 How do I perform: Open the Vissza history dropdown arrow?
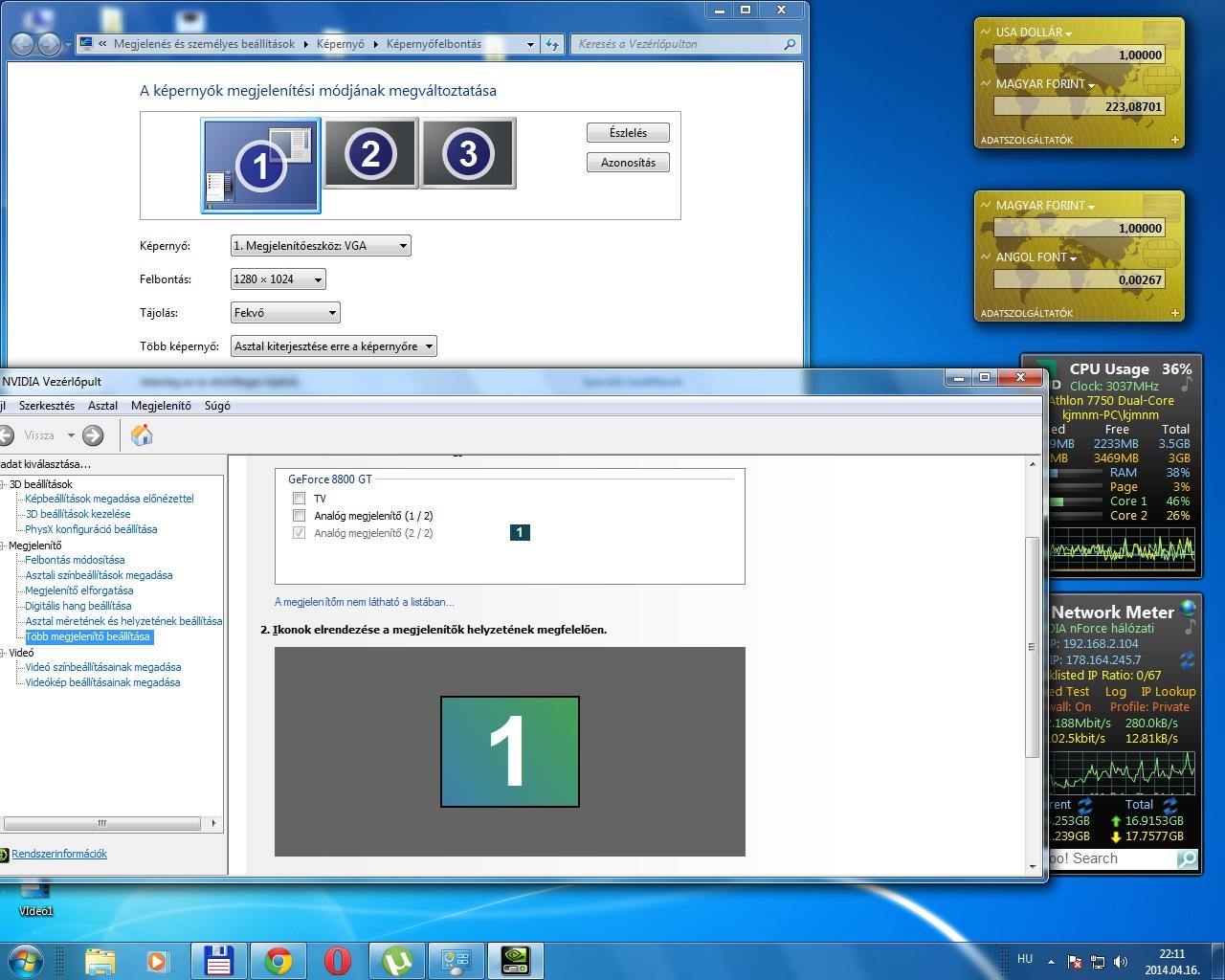[71, 435]
